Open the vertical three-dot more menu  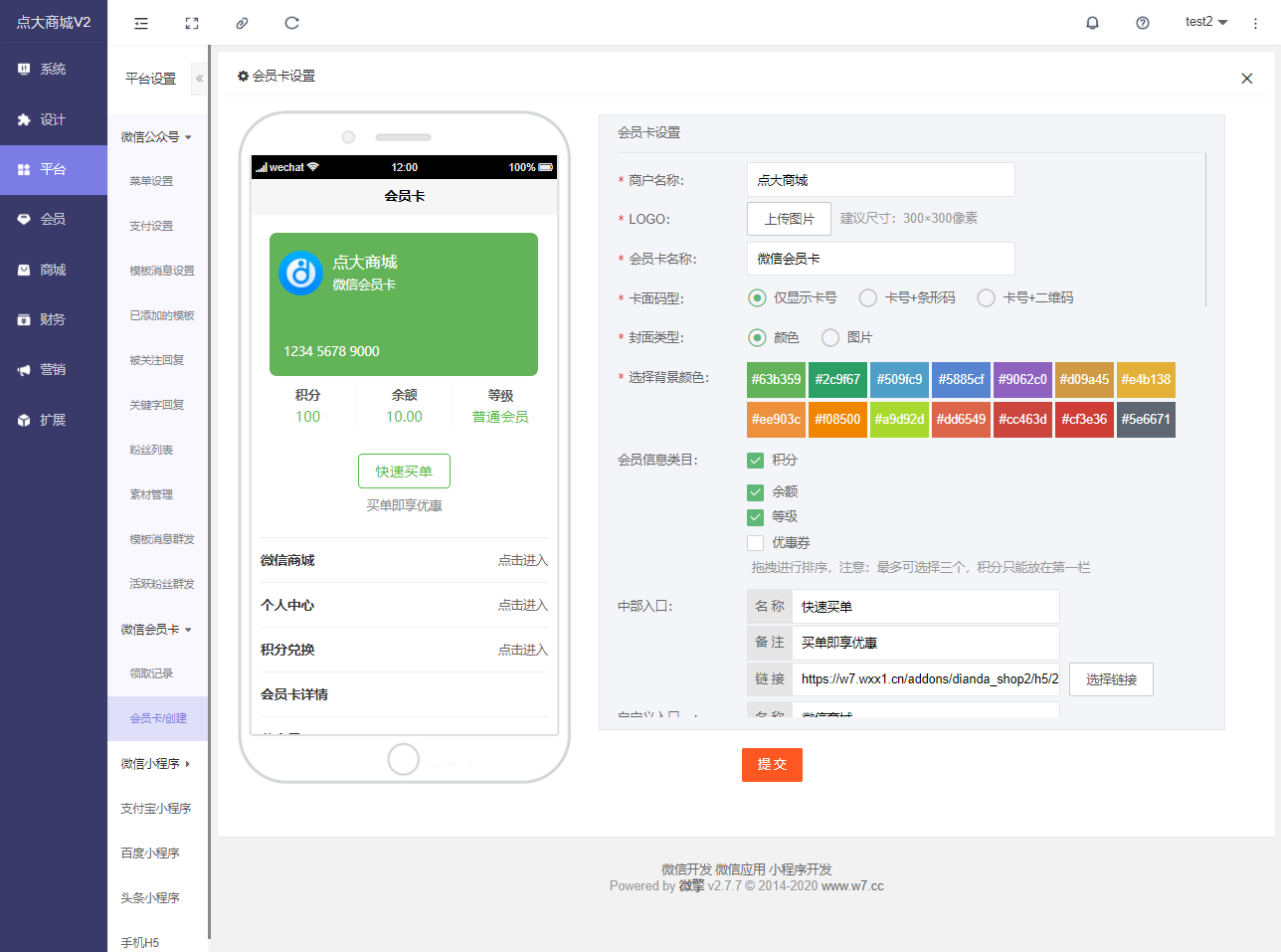click(x=1255, y=23)
